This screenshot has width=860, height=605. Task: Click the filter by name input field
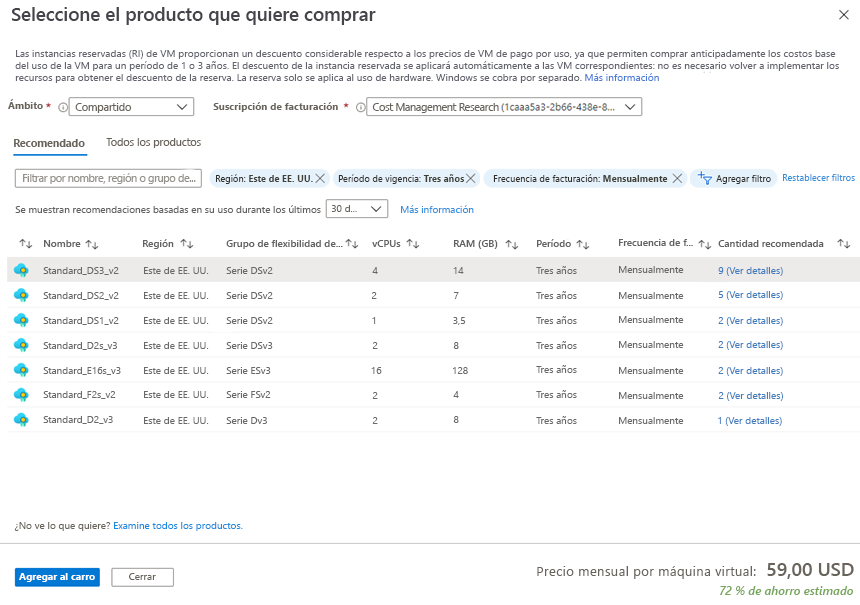point(108,178)
